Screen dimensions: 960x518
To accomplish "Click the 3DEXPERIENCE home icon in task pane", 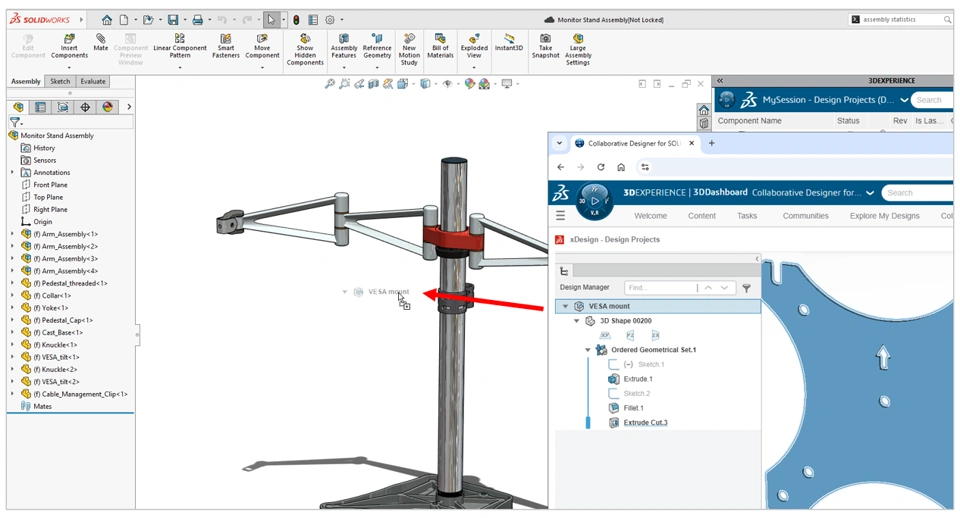I will pos(703,110).
